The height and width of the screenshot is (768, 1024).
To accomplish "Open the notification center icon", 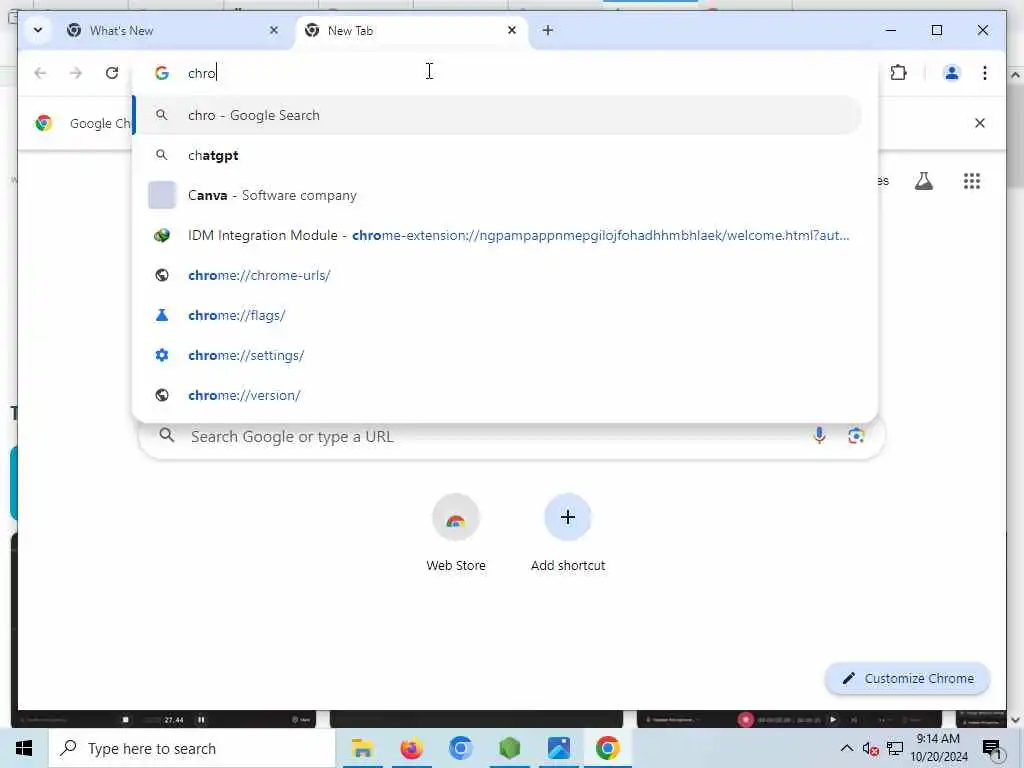I will [x=992, y=749].
